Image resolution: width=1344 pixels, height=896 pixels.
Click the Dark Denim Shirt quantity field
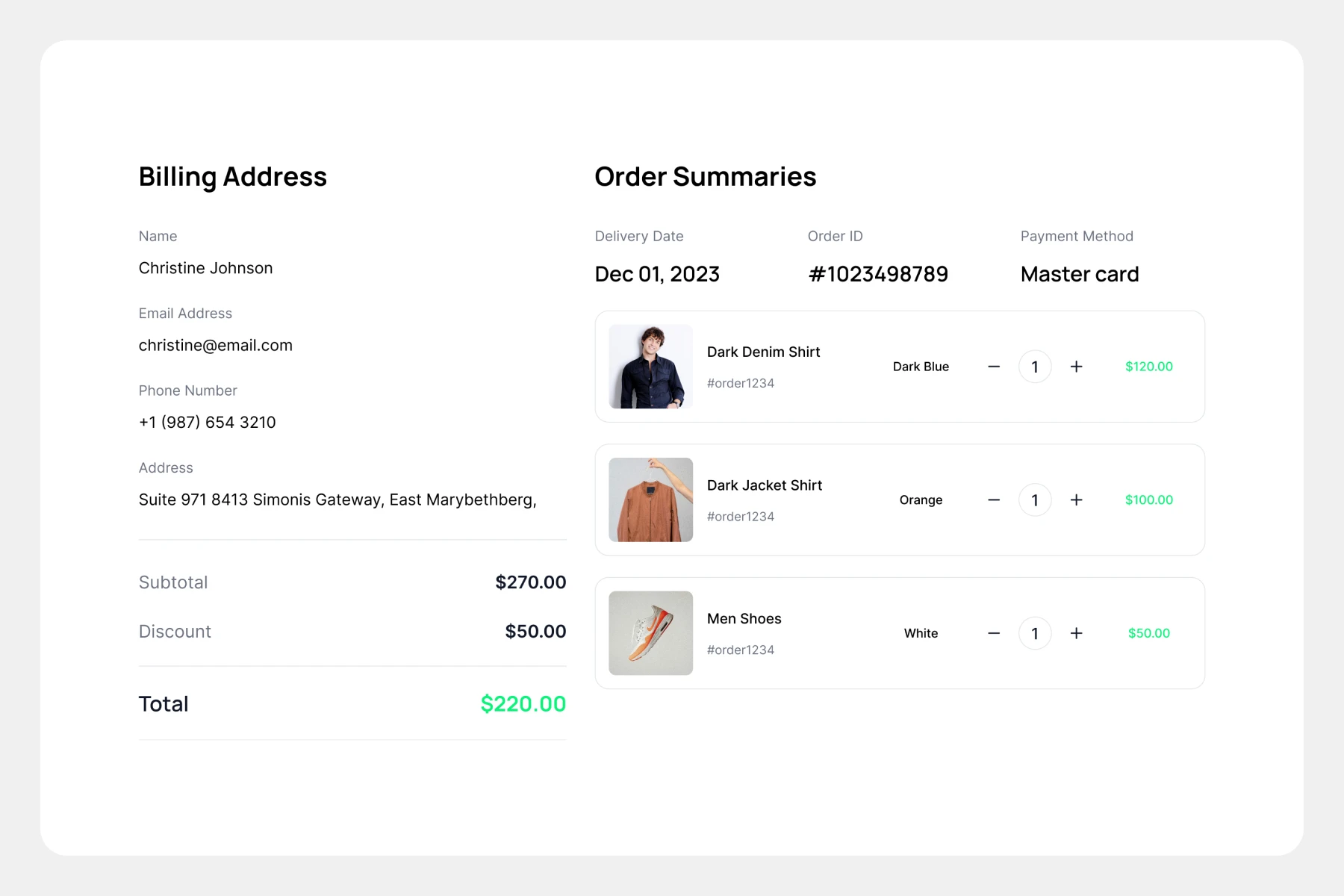click(x=1035, y=367)
